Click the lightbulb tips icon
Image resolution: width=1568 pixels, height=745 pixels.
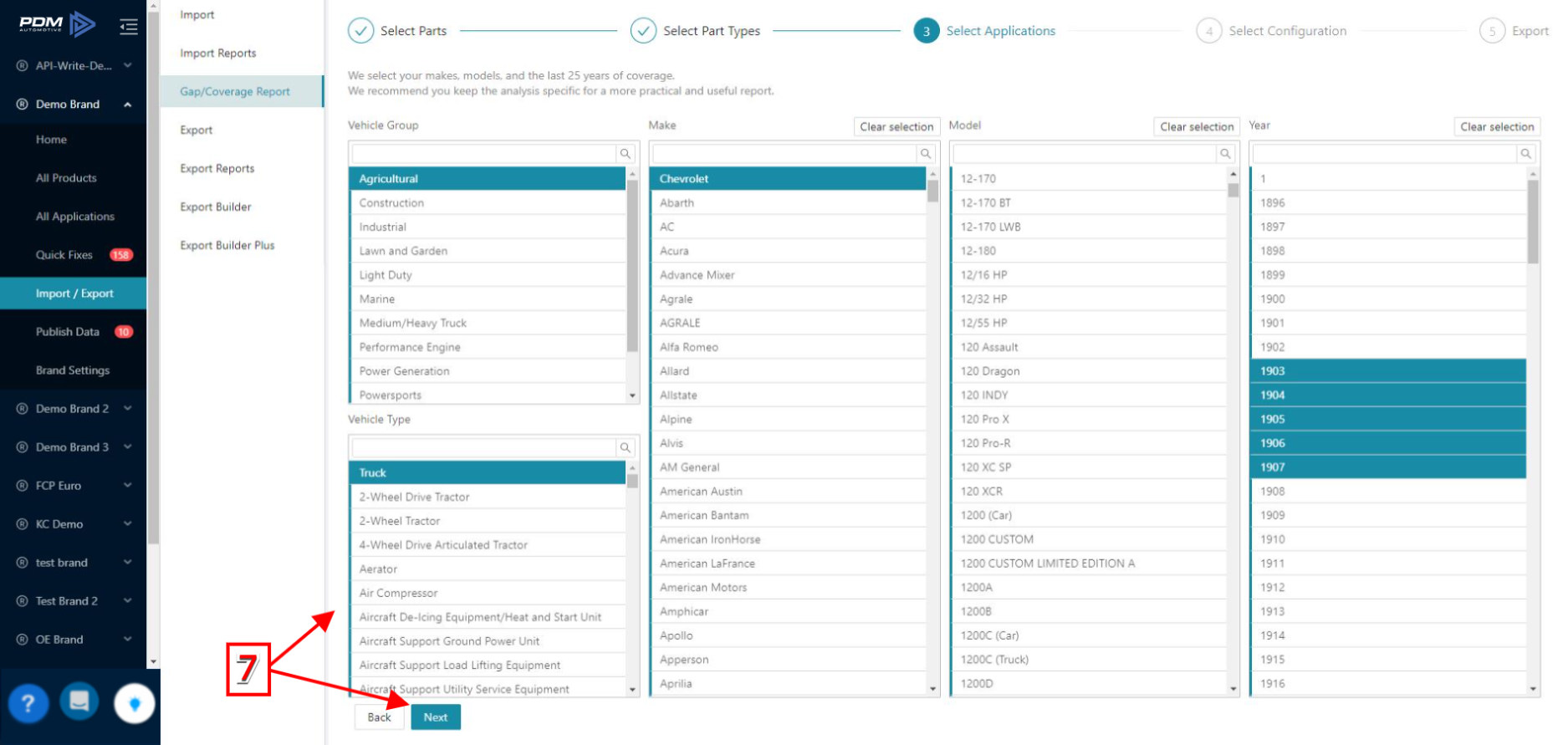134,703
